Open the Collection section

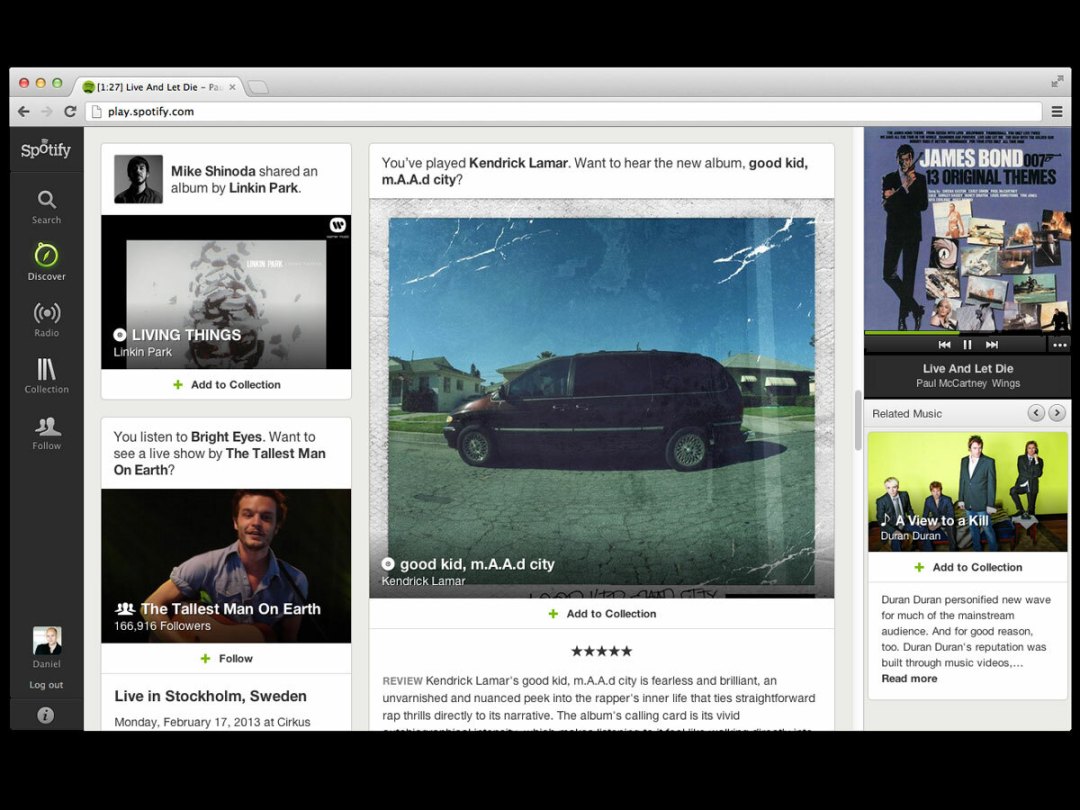point(46,376)
